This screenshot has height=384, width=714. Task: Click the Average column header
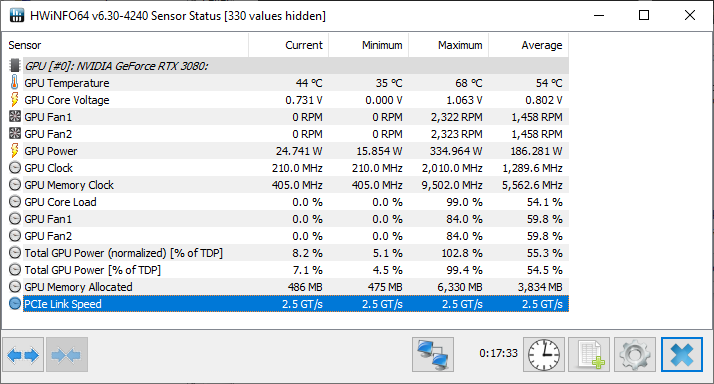tap(529, 45)
